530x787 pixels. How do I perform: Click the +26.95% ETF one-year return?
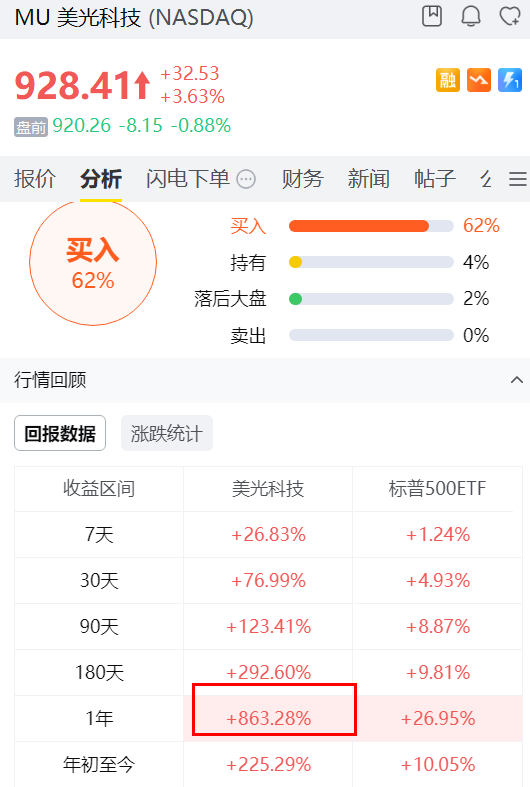point(438,719)
